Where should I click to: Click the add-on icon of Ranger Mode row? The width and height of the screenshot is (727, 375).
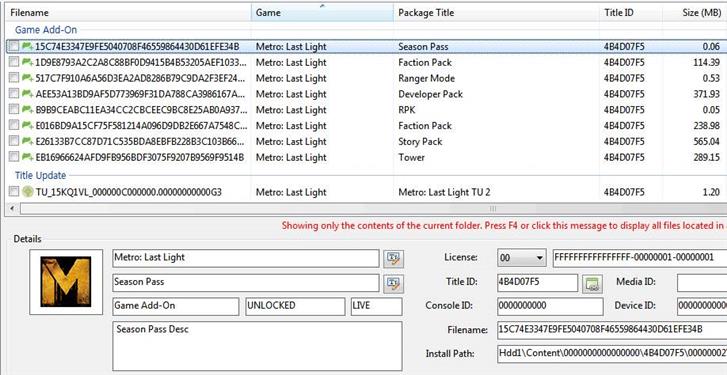click(x=27, y=77)
